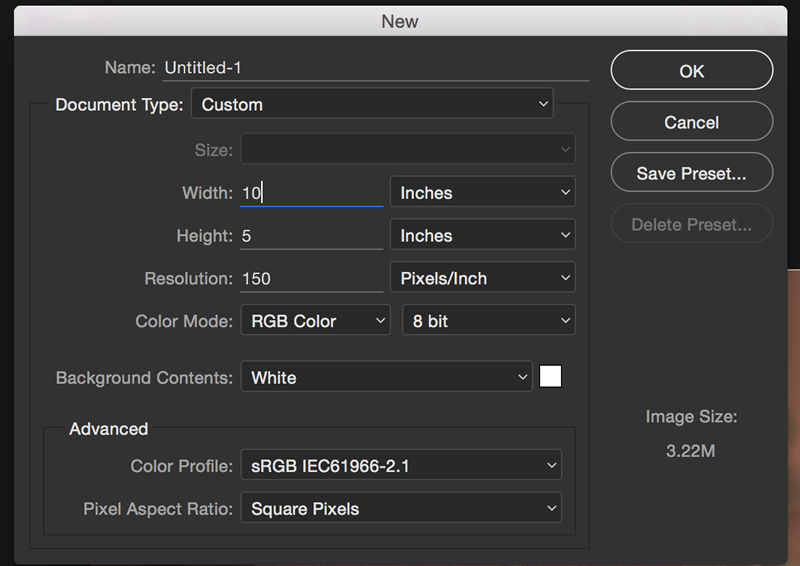Click the Width input field
The height and width of the screenshot is (566, 800).
pyautogui.click(x=311, y=193)
